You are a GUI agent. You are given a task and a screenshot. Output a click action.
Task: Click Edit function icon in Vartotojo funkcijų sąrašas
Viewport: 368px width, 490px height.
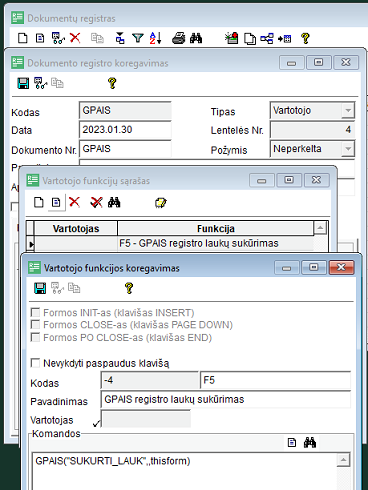click(x=56, y=202)
